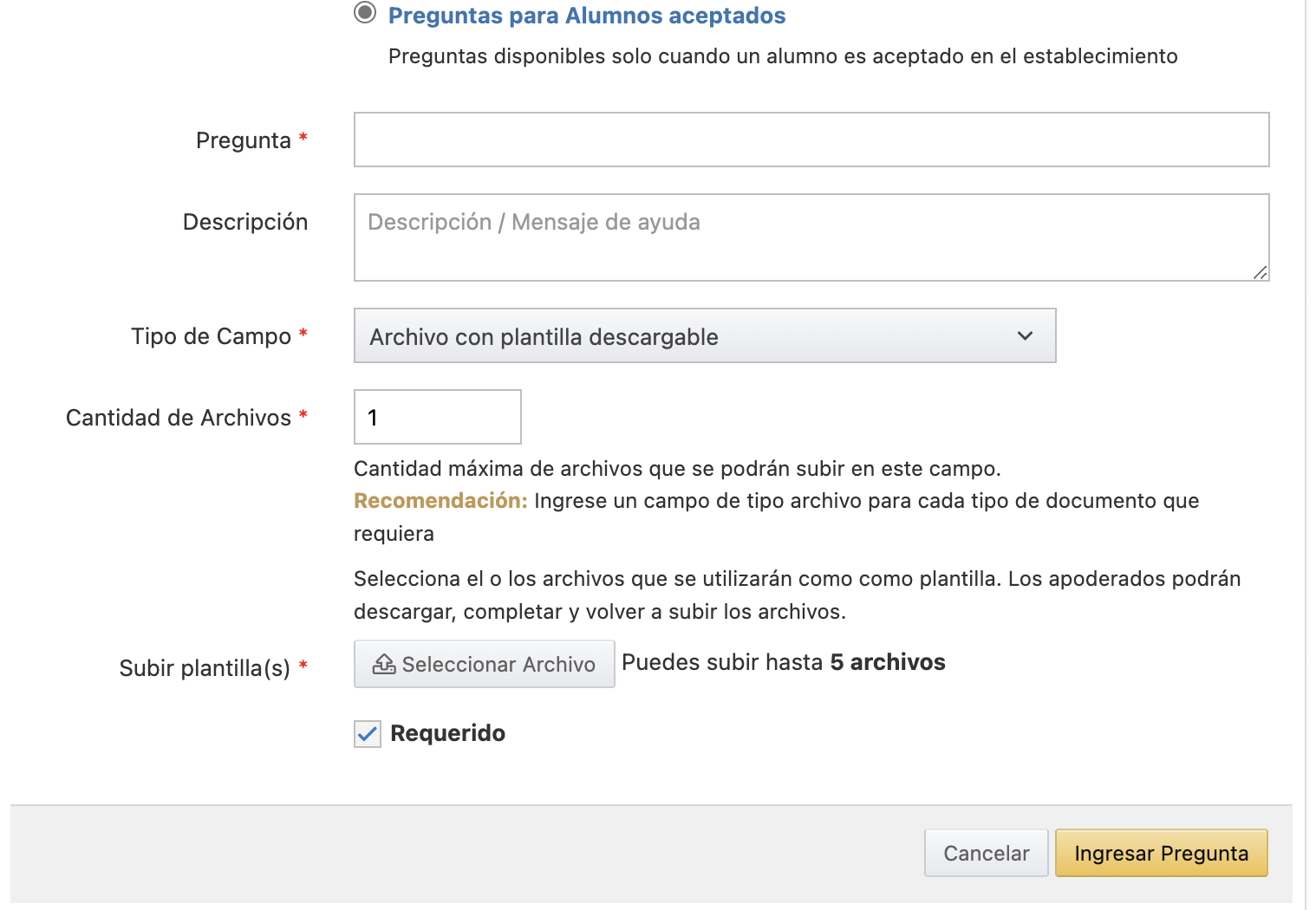Open the Tipo de Campo dropdown
This screenshot has width=1316, height=910.
click(x=704, y=336)
